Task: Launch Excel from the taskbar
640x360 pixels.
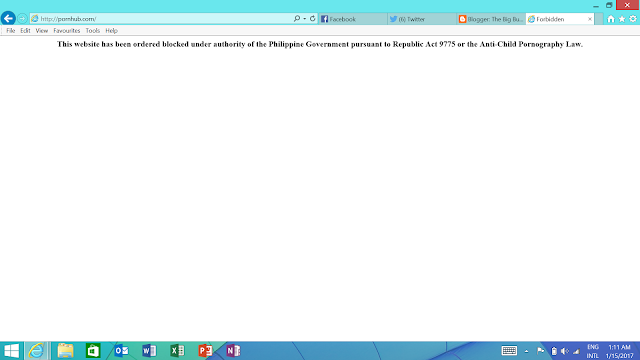Action: click(177, 351)
